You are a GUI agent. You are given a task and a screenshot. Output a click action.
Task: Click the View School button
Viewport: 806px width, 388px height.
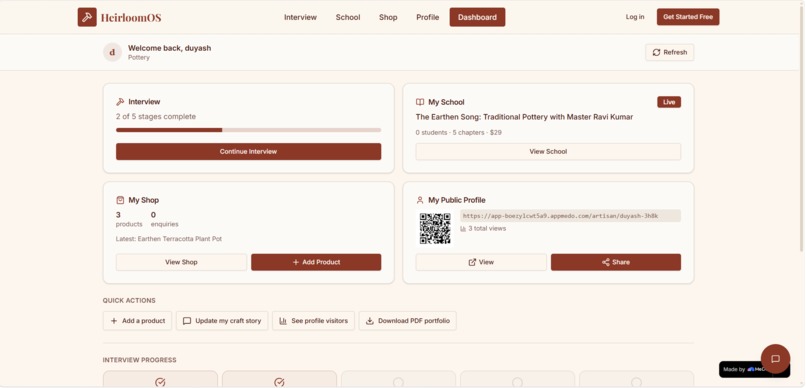[x=548, y=152]
